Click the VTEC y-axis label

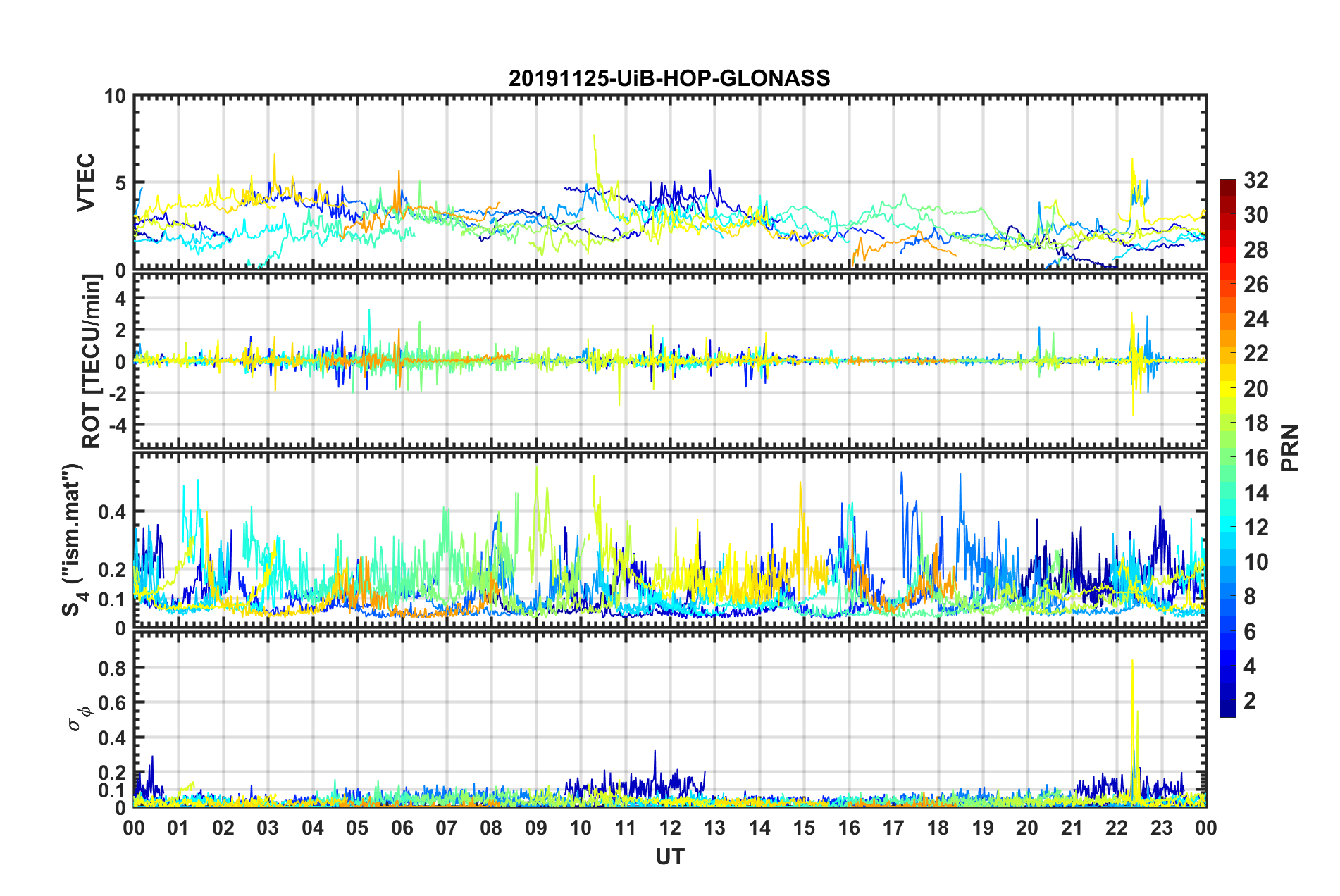[86, 182]
